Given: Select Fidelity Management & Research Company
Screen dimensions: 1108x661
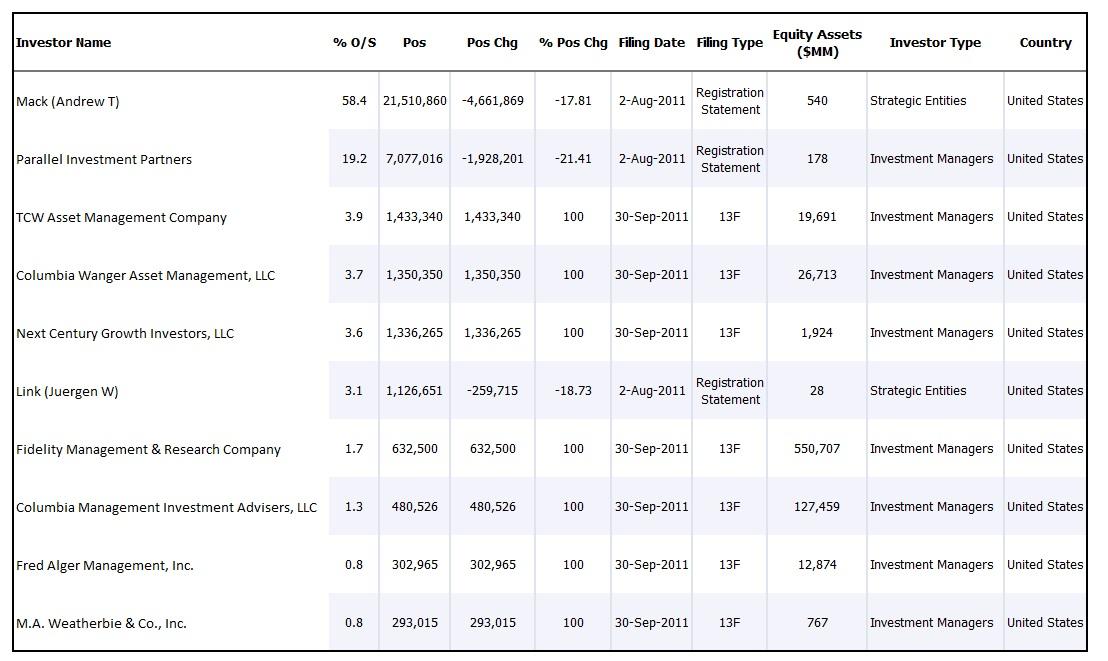Looking at the screenshot, I should 148,449.
